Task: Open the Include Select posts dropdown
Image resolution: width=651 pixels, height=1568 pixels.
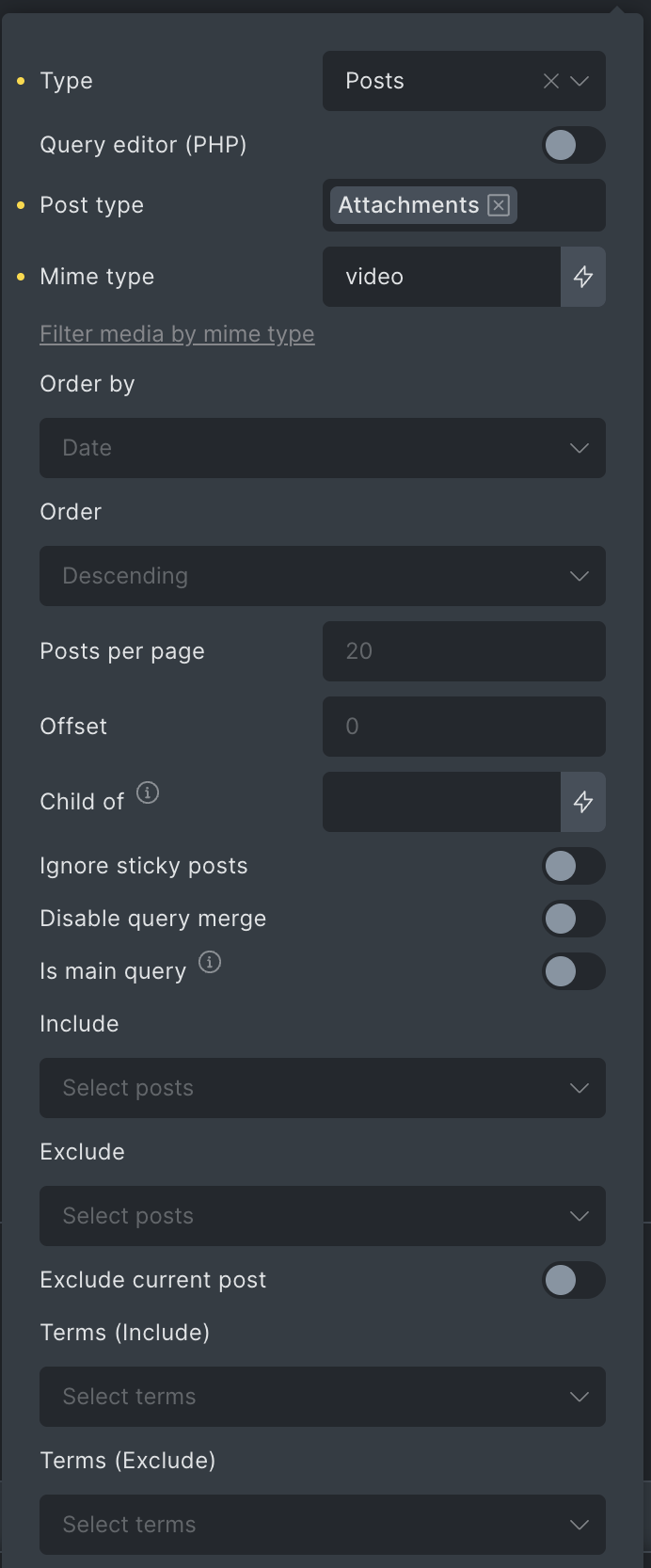Action: click(x=323, y=1088)
